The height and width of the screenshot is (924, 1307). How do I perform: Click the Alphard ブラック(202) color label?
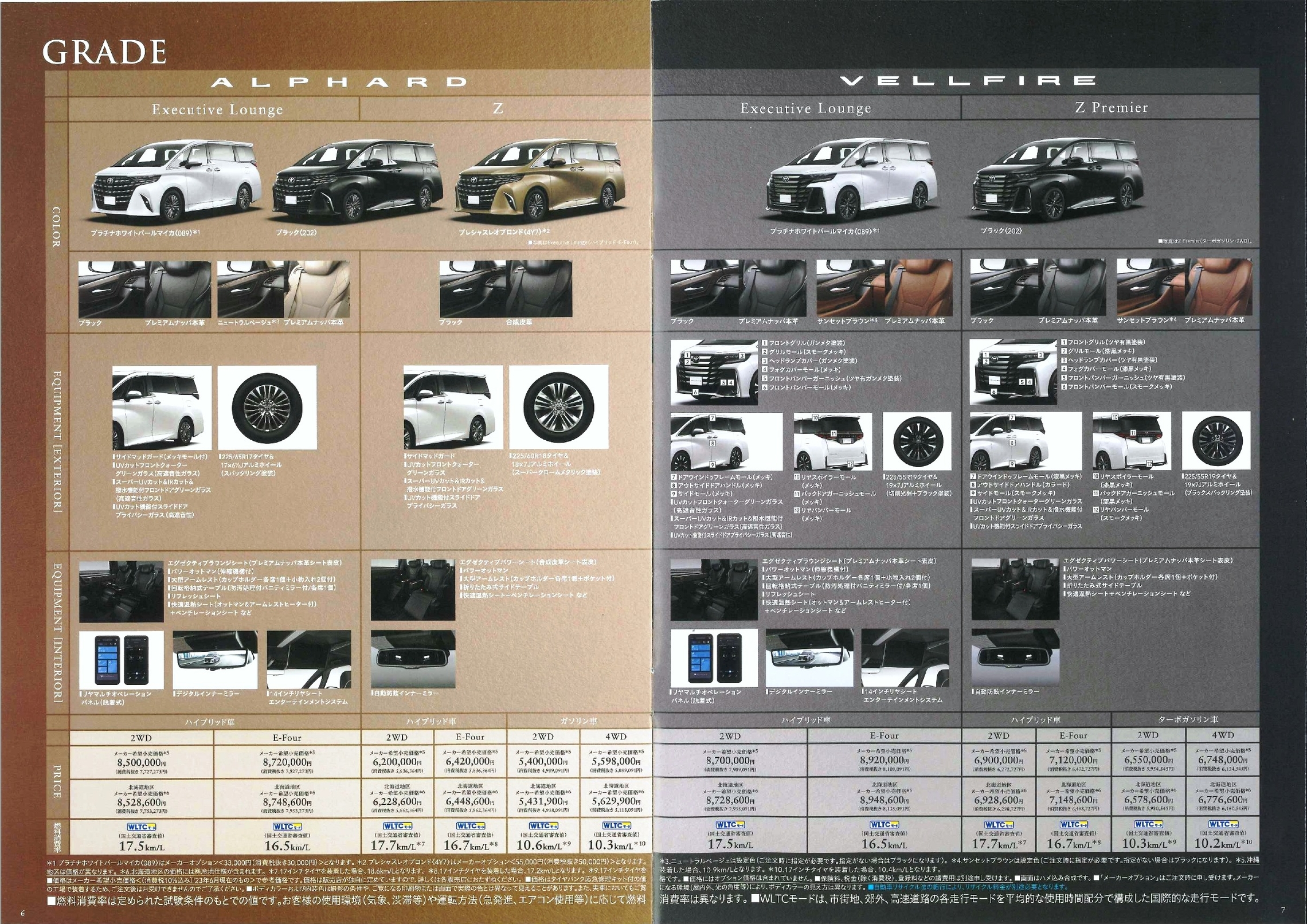pyautogui.click(x=296, y=233)
